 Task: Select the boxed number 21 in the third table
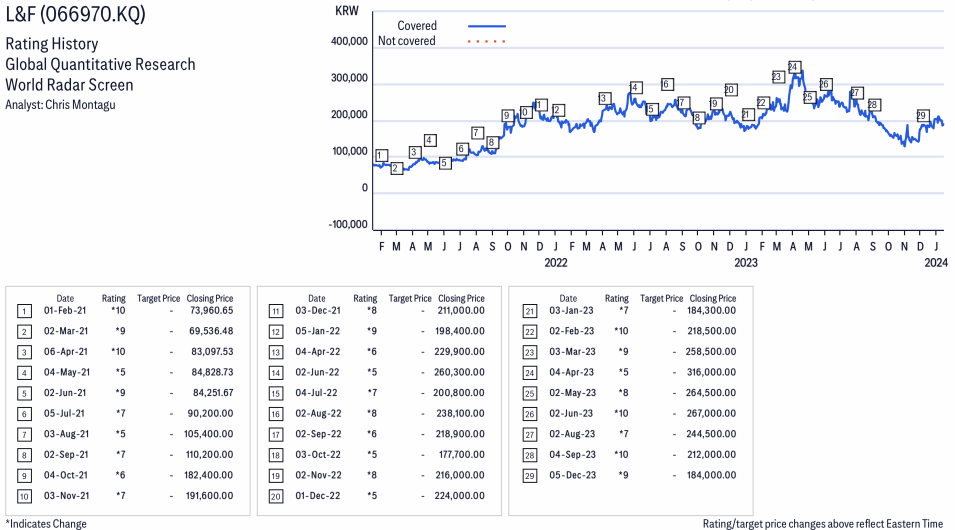pyautogui.click(x=528, y=312)
